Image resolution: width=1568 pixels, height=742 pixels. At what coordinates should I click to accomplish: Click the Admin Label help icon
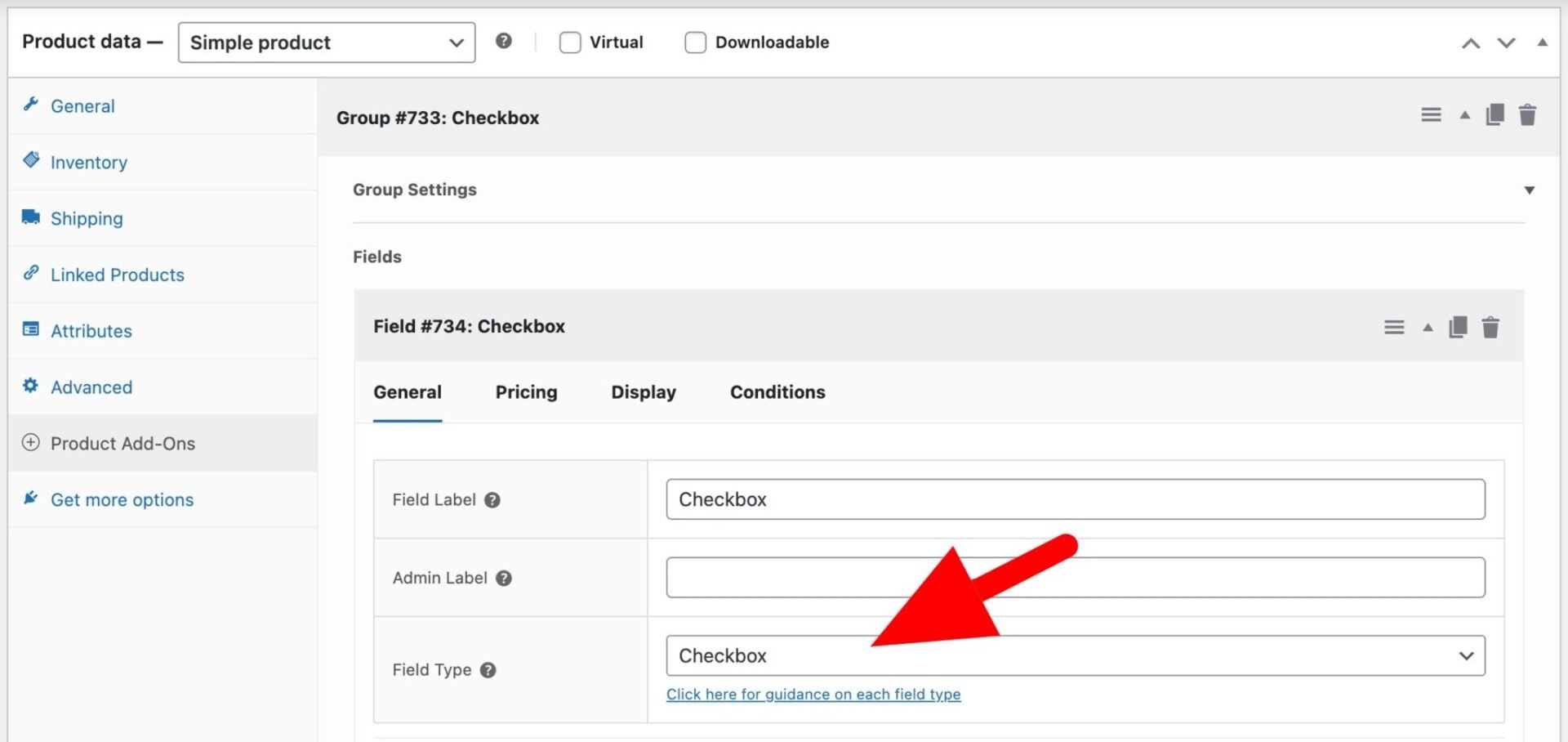pyautogui.click(x=504, y=579)
